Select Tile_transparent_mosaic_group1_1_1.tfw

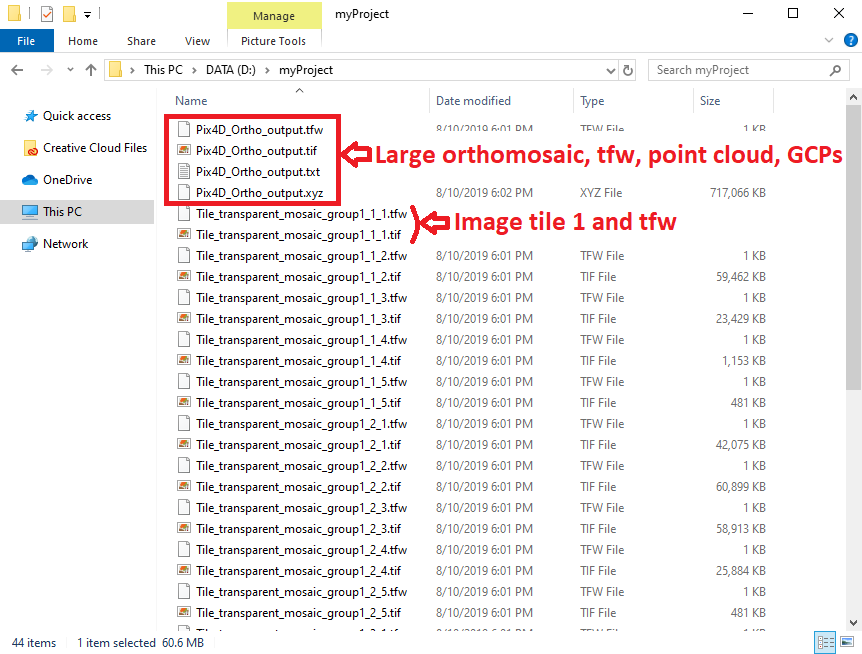click(x=301, y=214)
